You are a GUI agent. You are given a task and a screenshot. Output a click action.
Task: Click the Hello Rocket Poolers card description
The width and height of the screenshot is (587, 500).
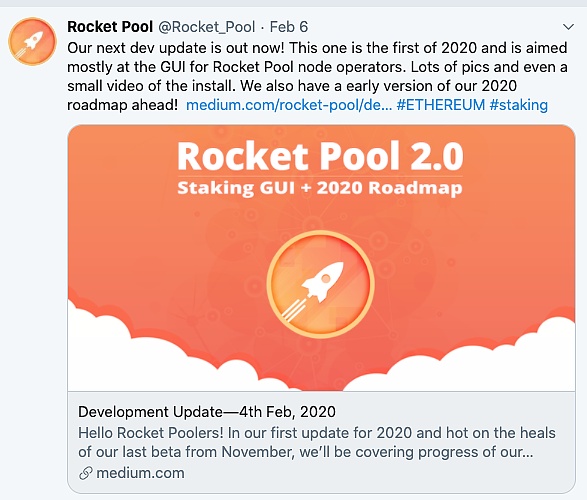point(317,442)
